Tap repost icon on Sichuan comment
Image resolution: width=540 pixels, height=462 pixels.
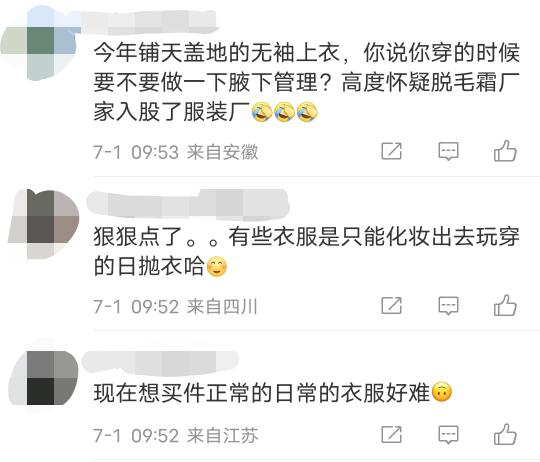pyautogui.click(x=392, y=305)
